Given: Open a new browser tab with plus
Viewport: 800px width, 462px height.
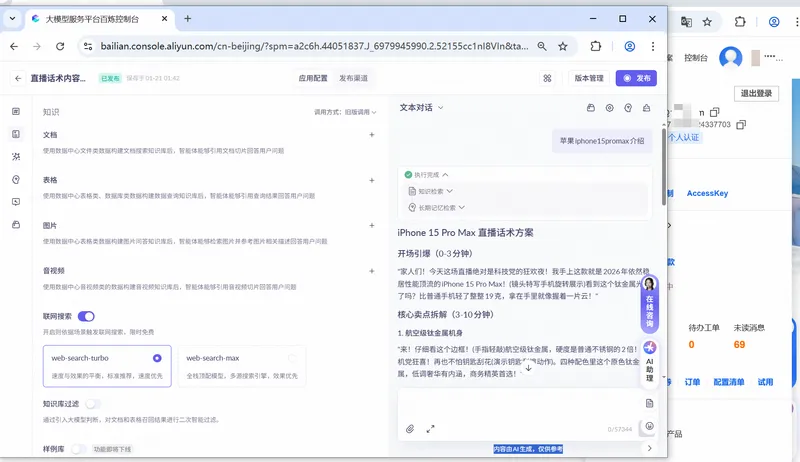Looking at the screenshot, I should point(187,19).
